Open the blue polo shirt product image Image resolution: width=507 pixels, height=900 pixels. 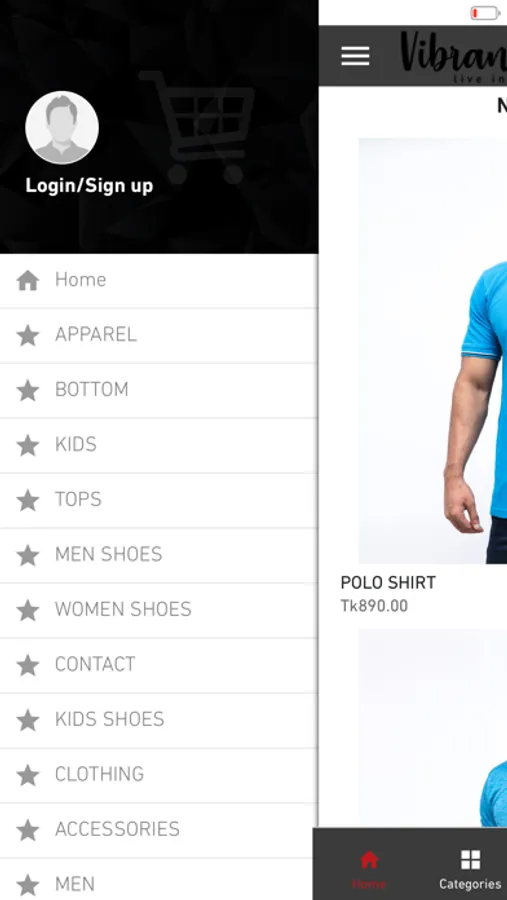click(433, 351)
